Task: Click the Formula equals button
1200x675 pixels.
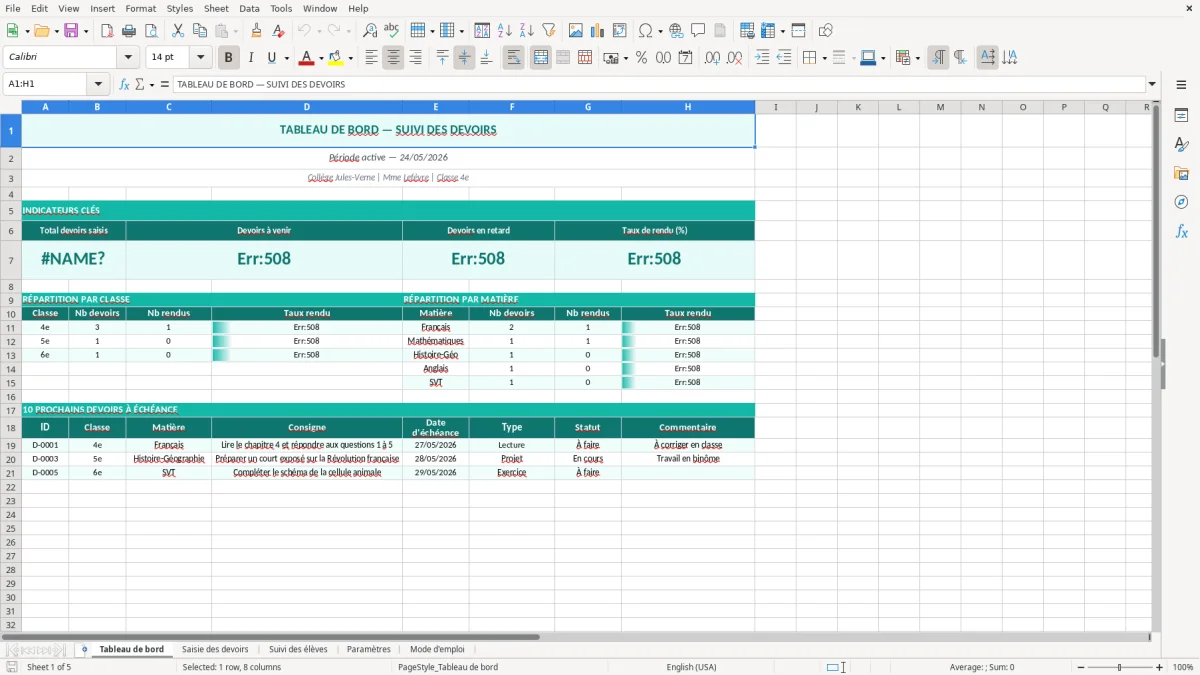Action: click(x=165, y=85)
